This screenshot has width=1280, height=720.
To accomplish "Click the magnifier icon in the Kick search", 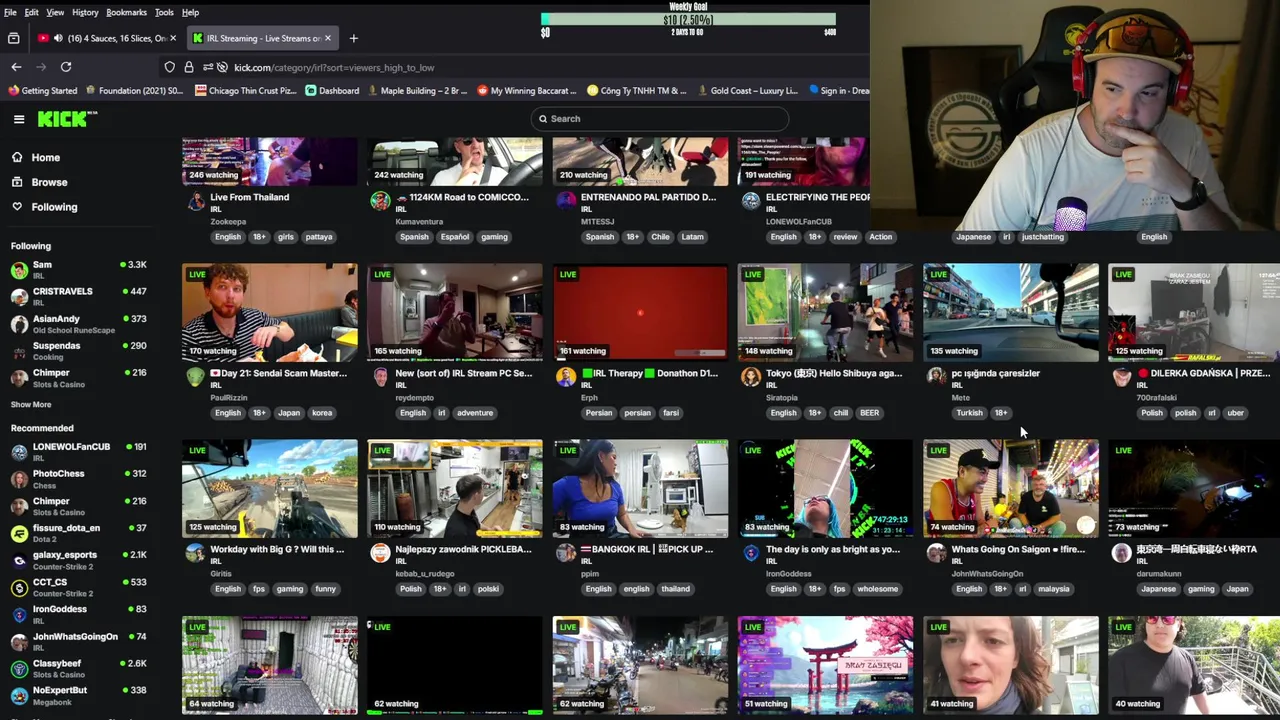I will (x=543, y=119).
